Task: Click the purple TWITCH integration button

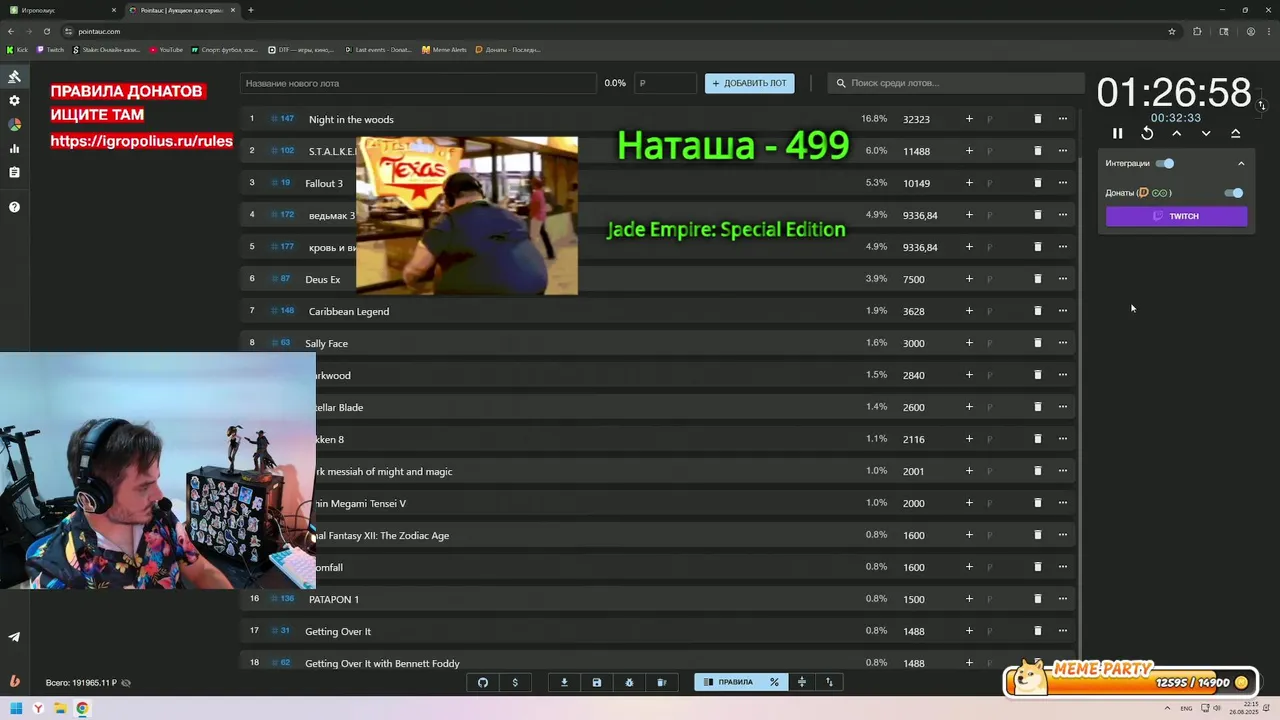Action: coord(1176,216)
